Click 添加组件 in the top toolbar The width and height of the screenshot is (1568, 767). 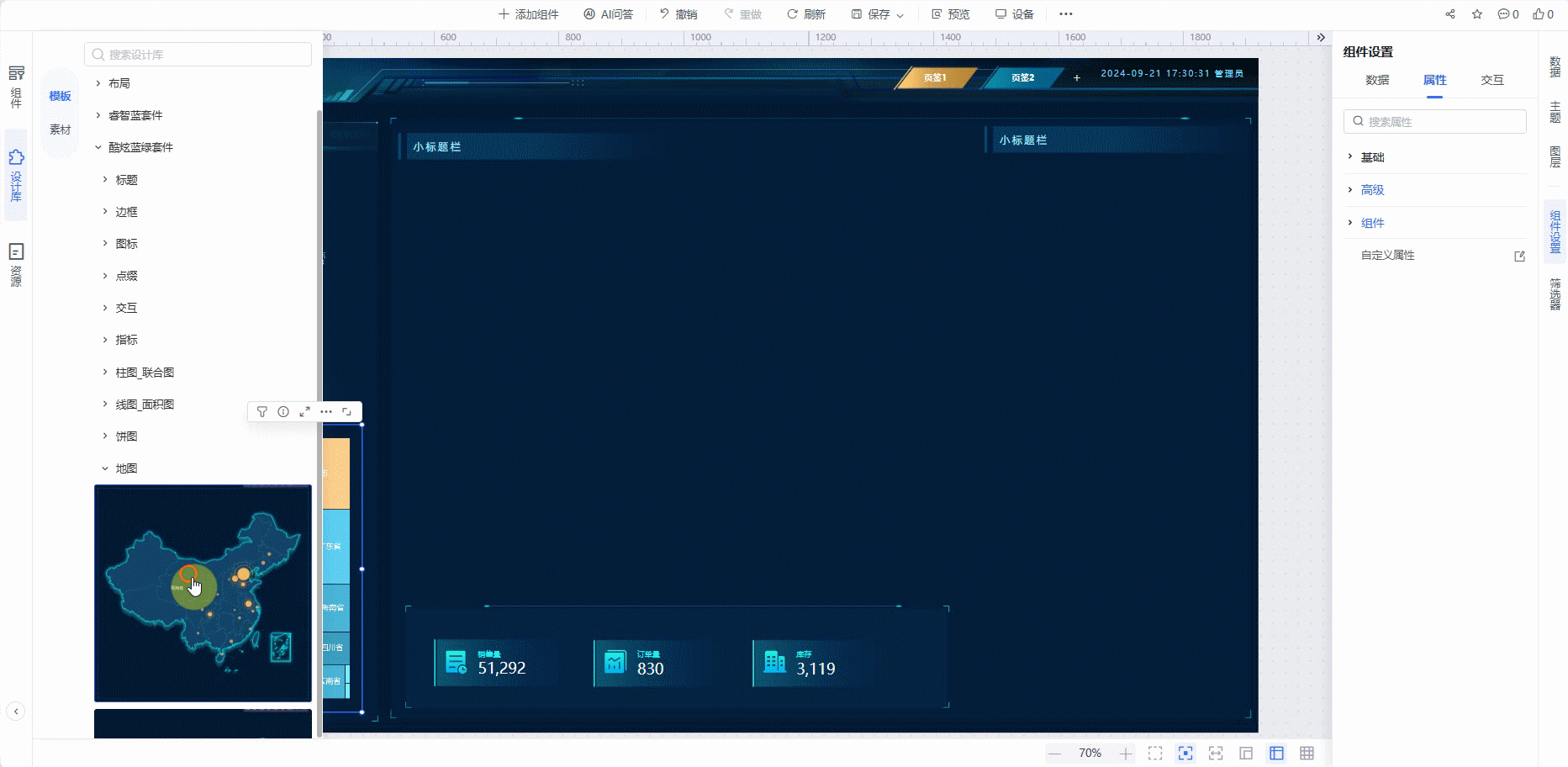528,14
